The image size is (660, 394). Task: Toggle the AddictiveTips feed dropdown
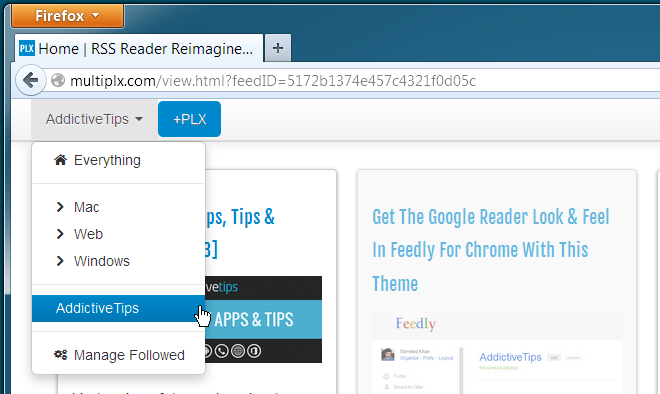click(x=94, y=119)
